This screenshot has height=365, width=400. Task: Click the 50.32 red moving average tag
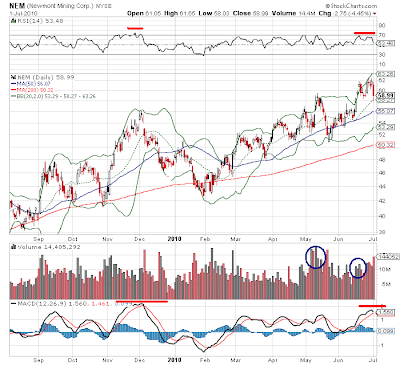pos(385,145)
